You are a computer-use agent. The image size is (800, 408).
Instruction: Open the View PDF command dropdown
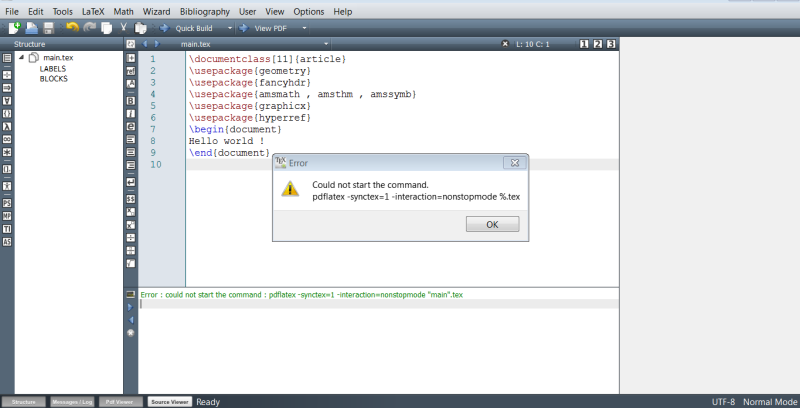[x=305, y=28]
